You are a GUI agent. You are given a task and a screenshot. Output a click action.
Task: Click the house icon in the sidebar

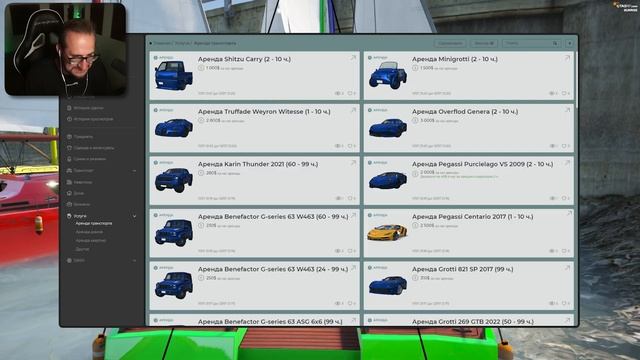[x=69, y=193]
